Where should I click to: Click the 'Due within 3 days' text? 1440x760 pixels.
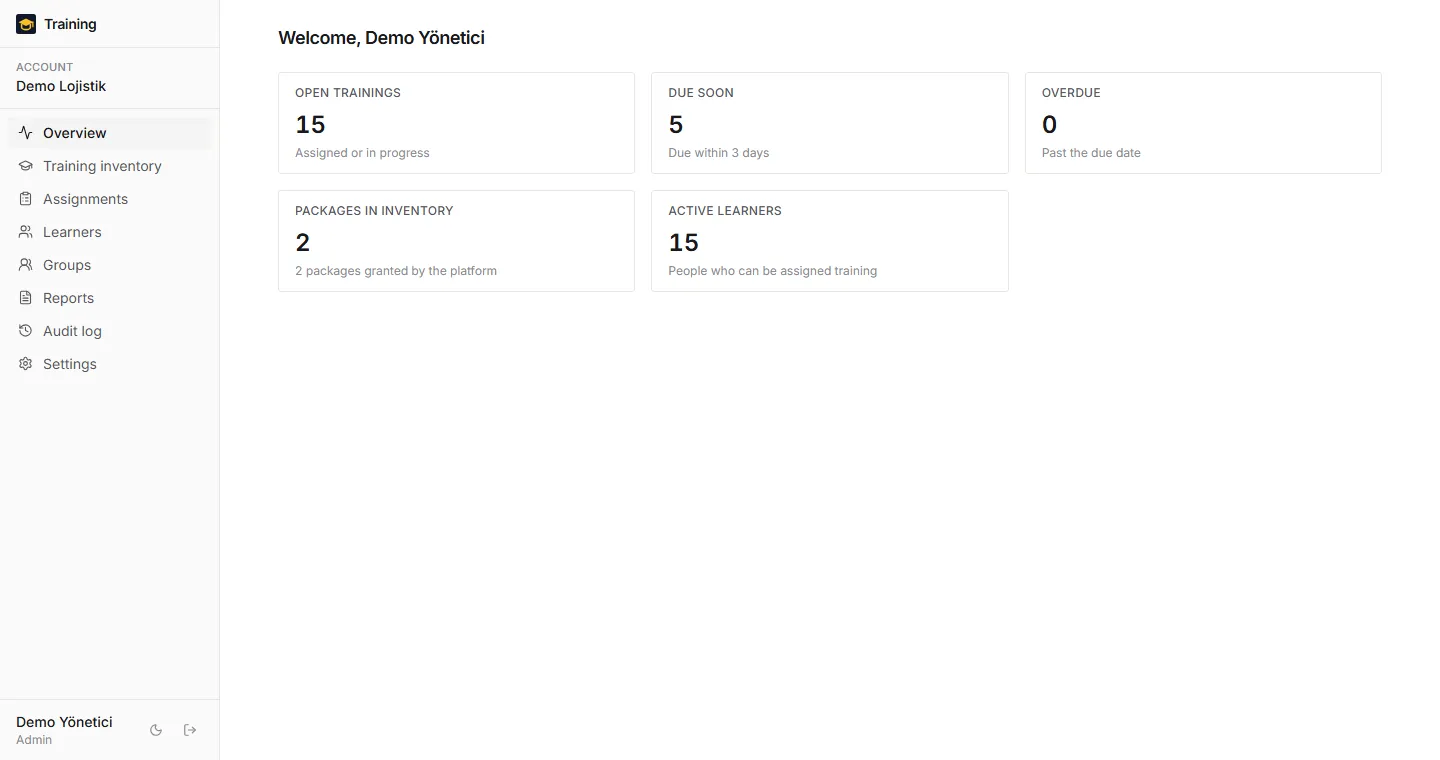pos(719,153)
